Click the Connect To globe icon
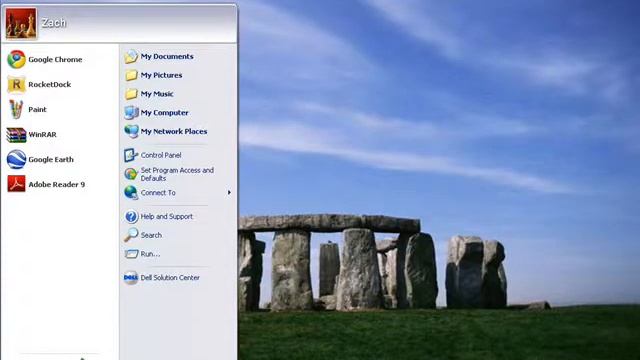This screenshot has width=640, height=360. point(131,193)
